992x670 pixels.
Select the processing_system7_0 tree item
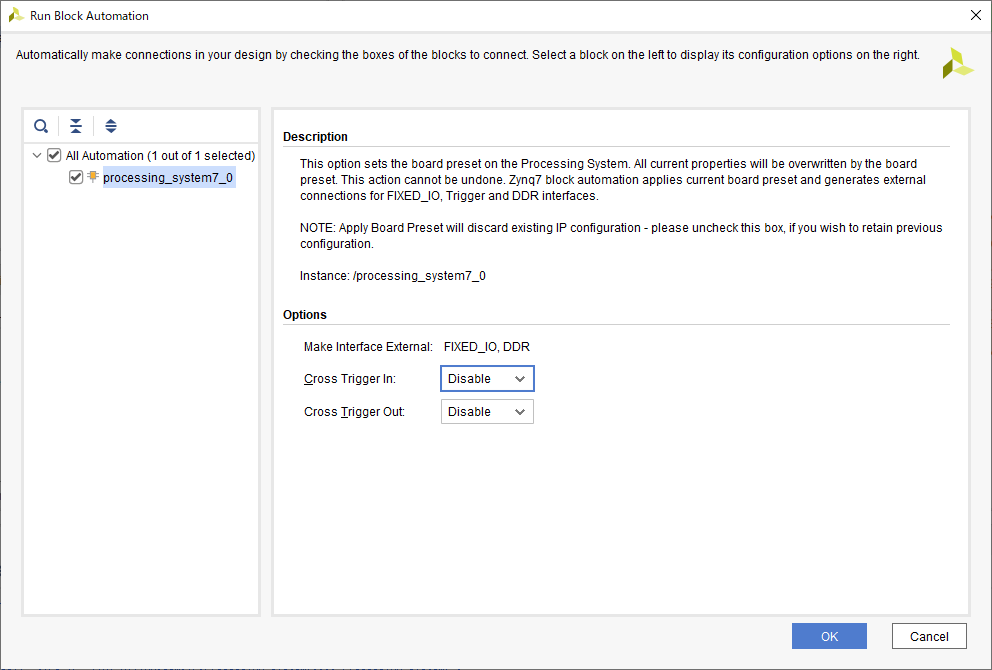168,177
